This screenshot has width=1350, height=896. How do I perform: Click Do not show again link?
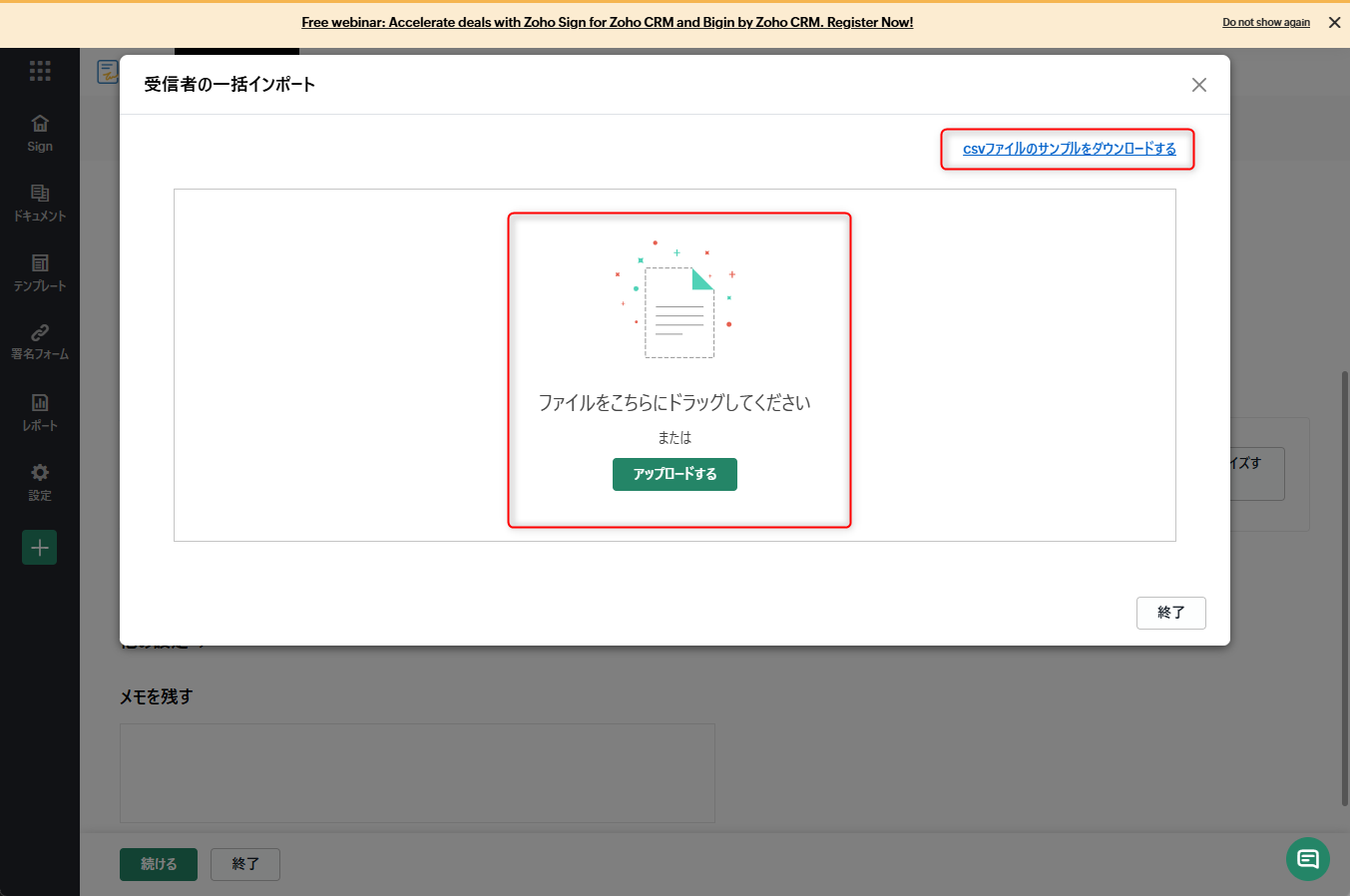click(1265, 22)
